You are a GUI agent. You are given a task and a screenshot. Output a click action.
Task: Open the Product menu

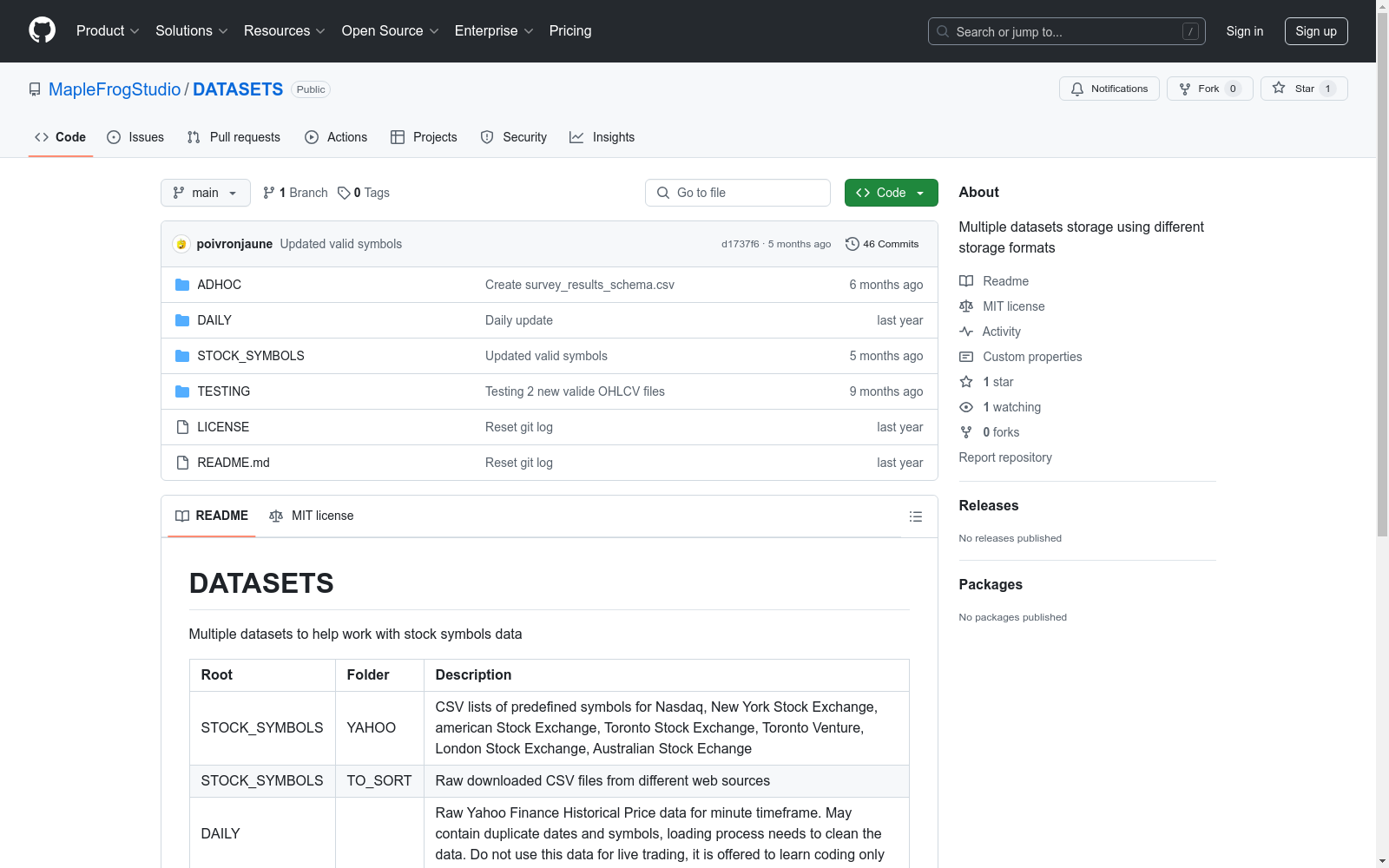point(108,31)
